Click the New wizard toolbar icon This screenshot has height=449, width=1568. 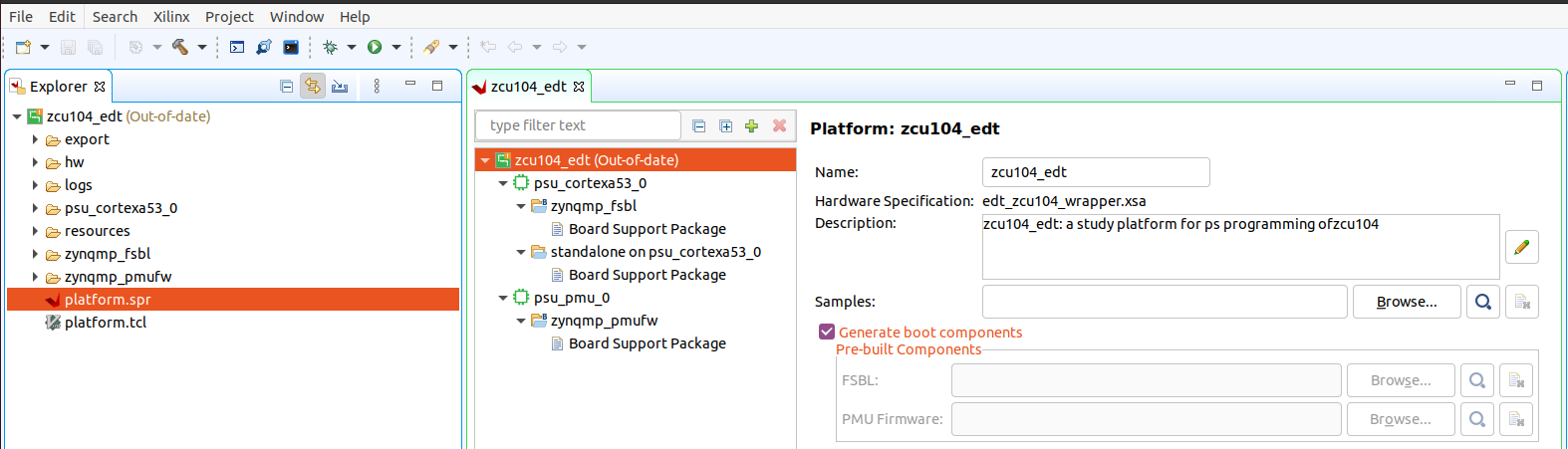tap(23, 47)
